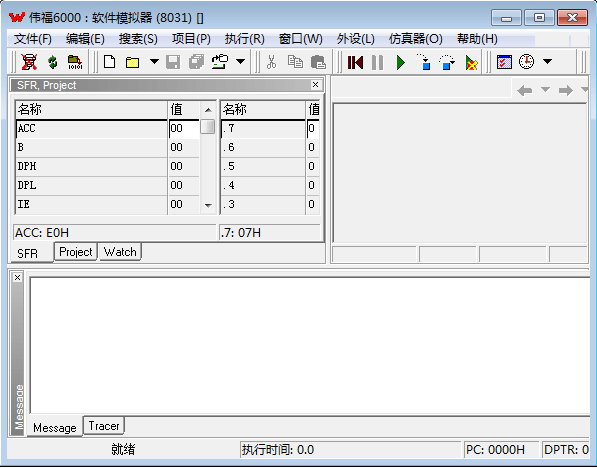
Task: Click the SFR list scroll-down arrow
Action: tap(208, 206)
